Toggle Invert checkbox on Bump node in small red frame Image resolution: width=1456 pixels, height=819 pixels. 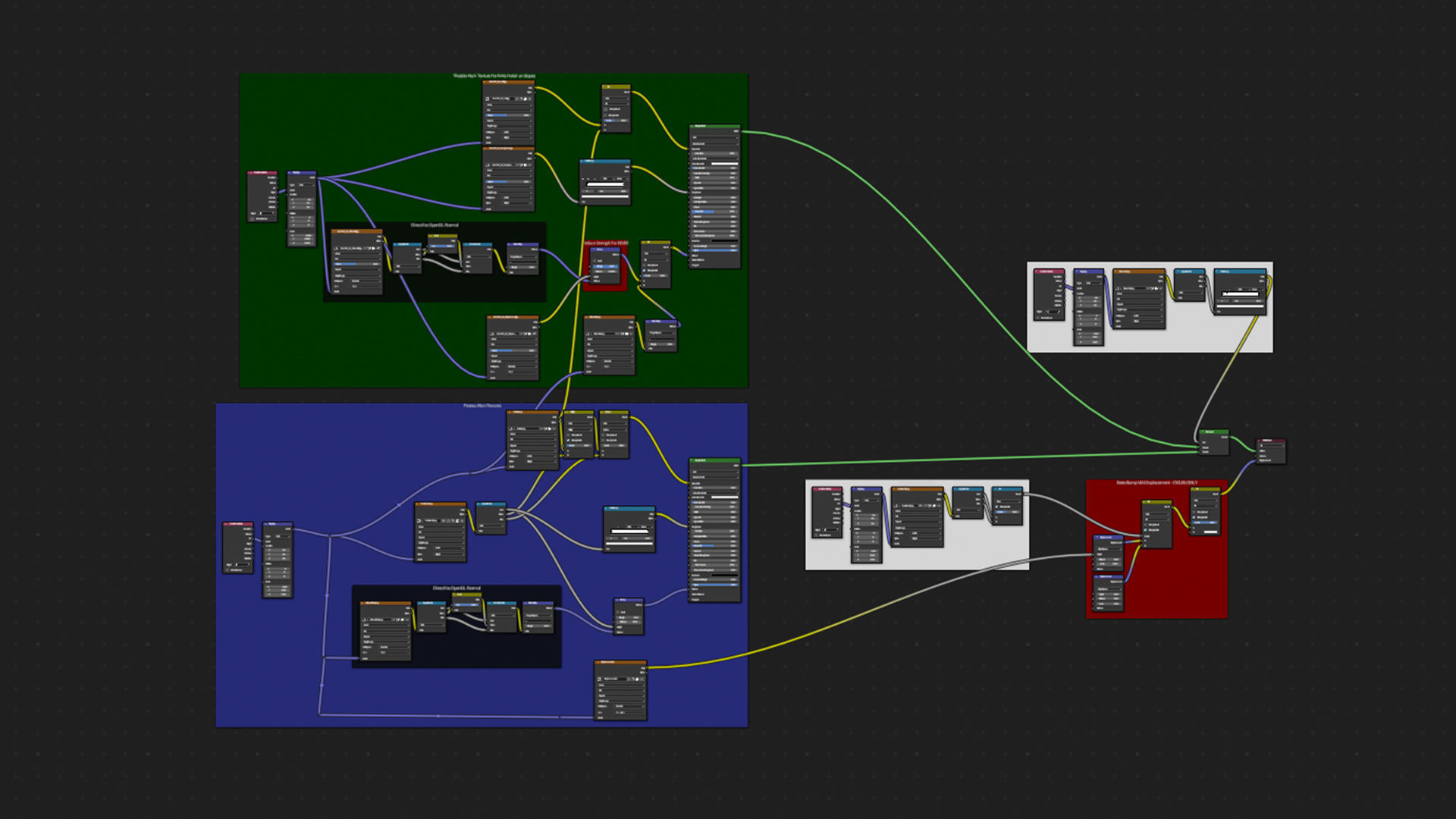pos(595,261)
